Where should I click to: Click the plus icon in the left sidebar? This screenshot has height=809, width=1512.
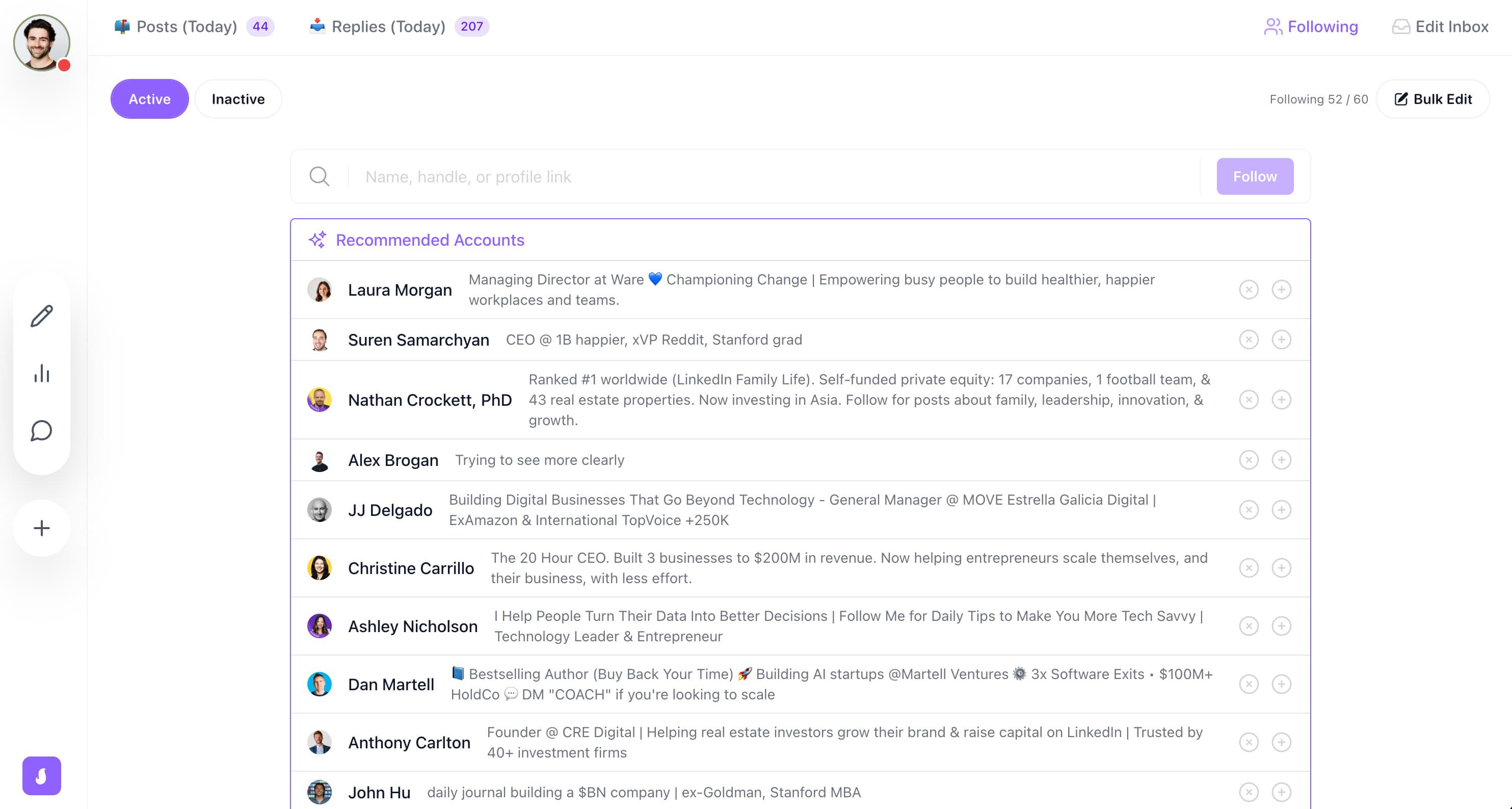(x=41, y=528)
